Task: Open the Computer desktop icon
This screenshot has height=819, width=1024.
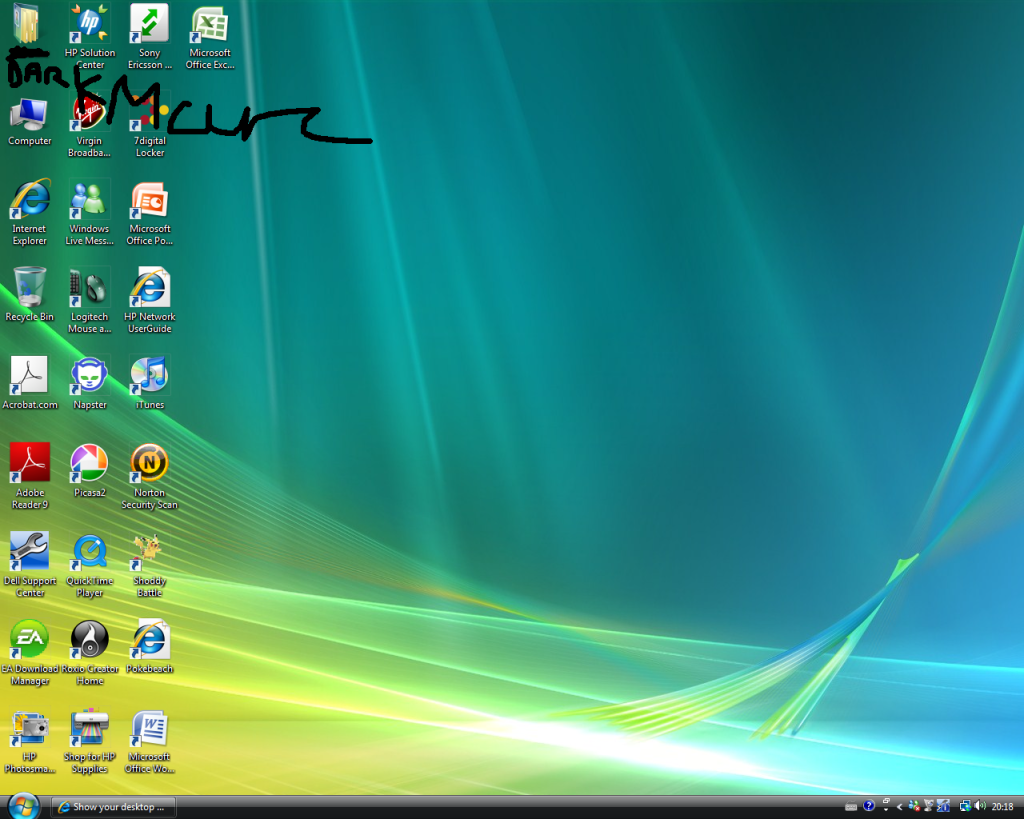Action: 29,121
